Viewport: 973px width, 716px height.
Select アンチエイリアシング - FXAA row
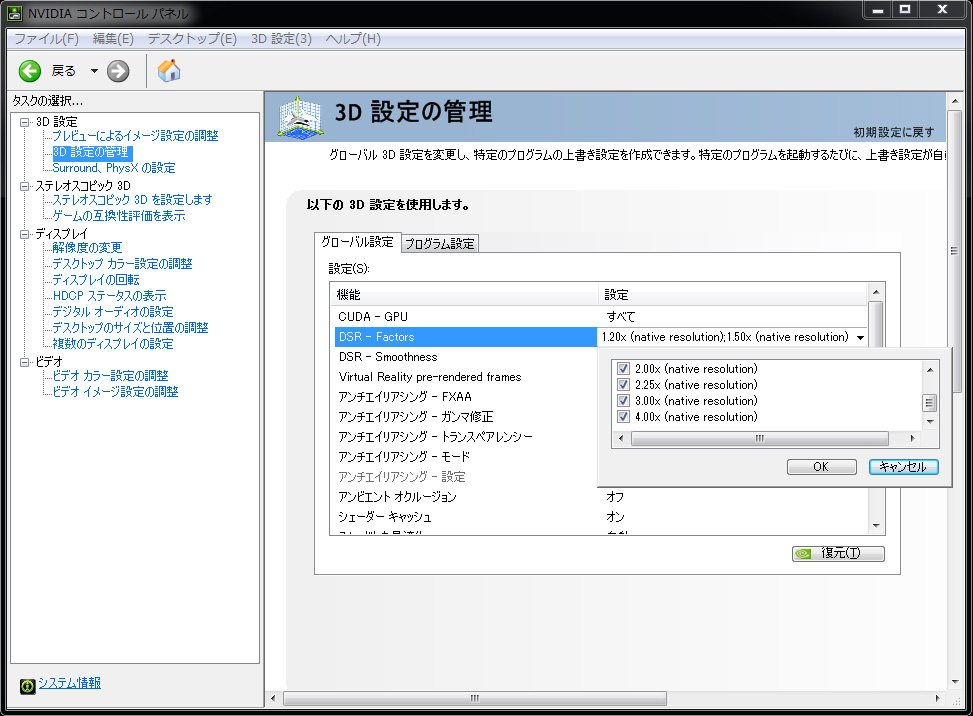tap(465, 396)
